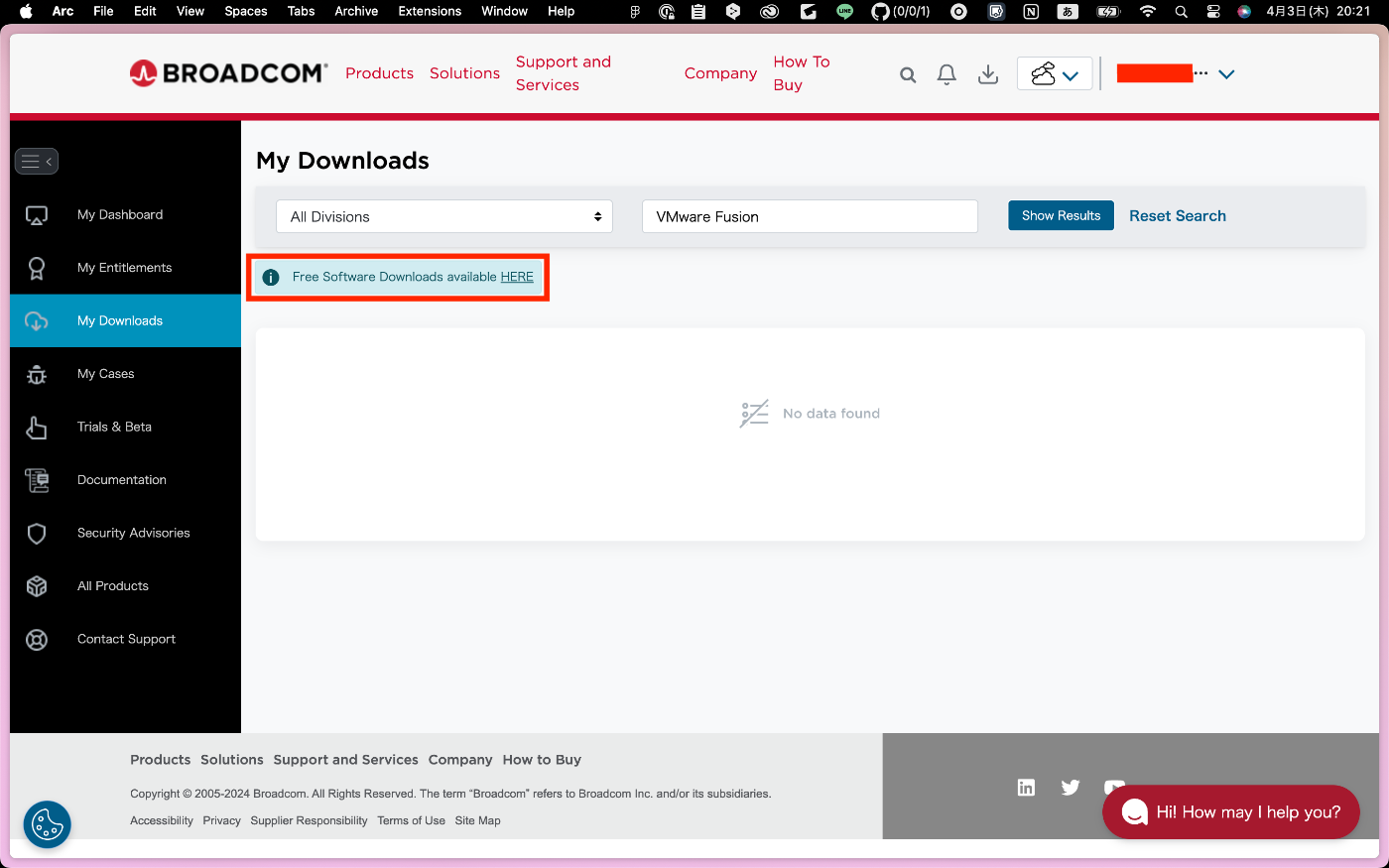Click footer Solutions link
Screen dimensions: 1389x868
click(x=232, y=760)
